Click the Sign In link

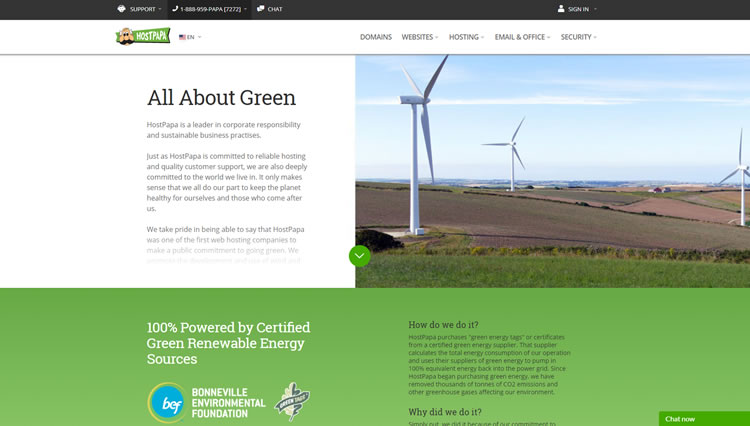click(578, 9)
